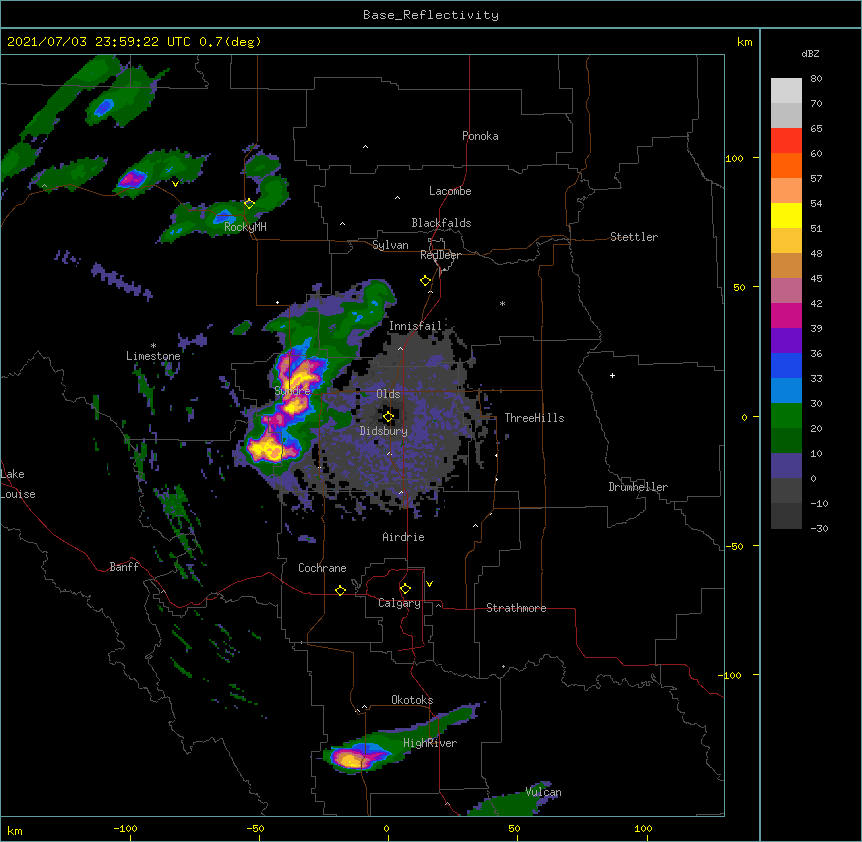Image resolution: width=862 pixels, height=842 pixels.
Task: Select the top white 80-70 dBZ legend swatch
Action: 786,91
